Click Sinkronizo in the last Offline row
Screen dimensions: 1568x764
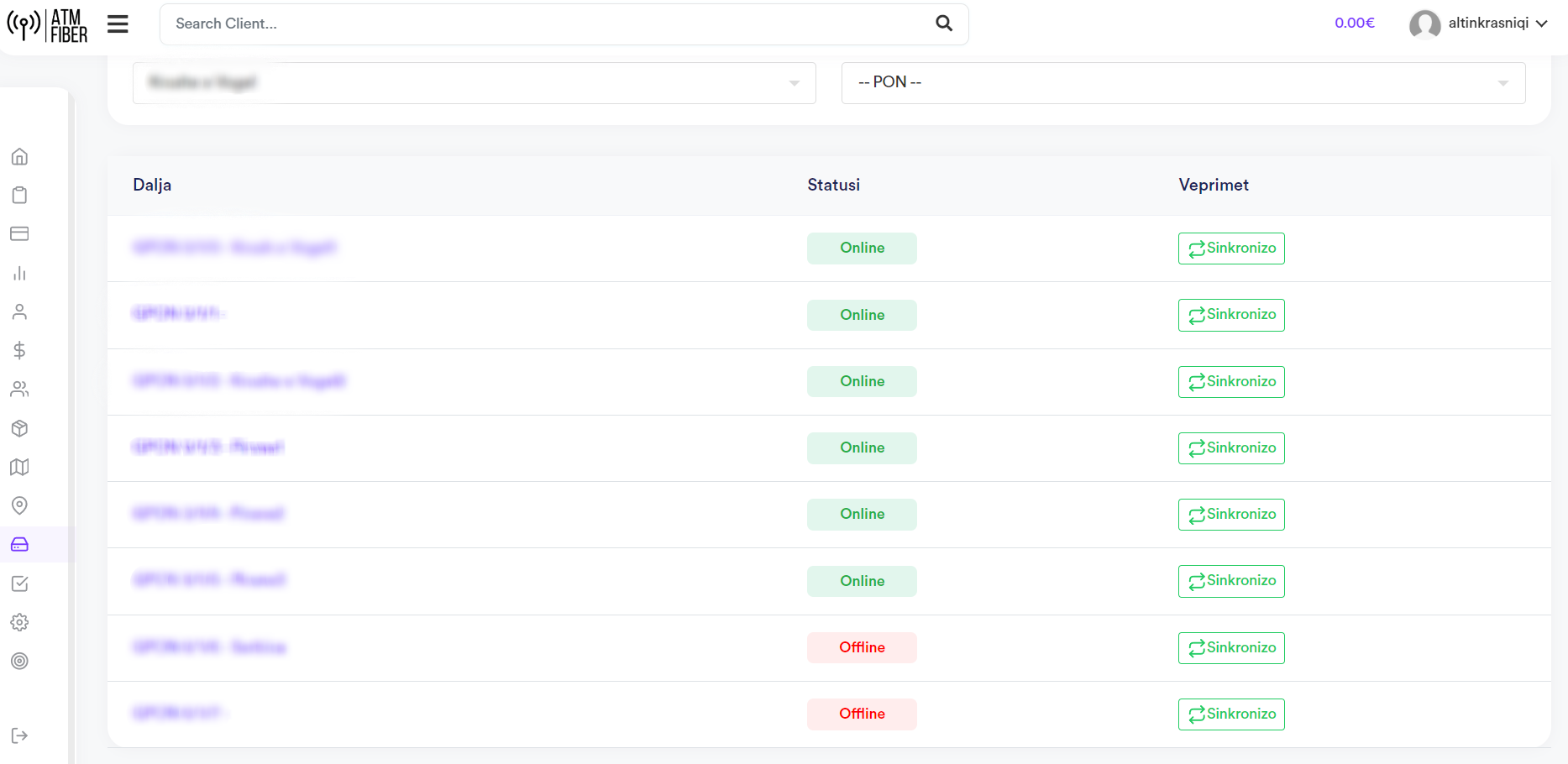[x=1231, y=714]
